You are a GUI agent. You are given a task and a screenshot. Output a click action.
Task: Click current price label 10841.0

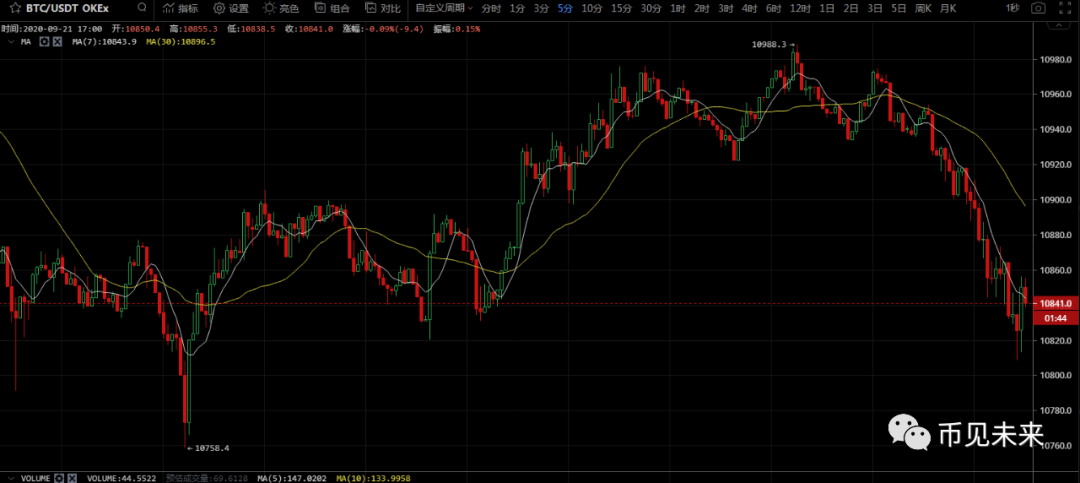coord(1056,303)
